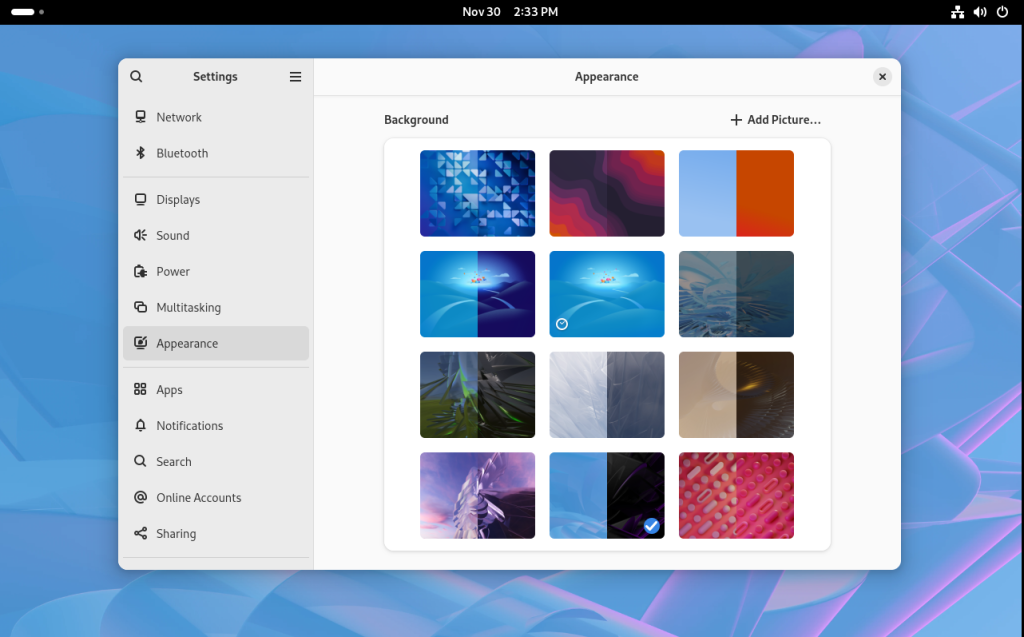Choose the blue and orange split wallpaper
The width and height of the screenshot is (1024, 637).
coord(736,193)
